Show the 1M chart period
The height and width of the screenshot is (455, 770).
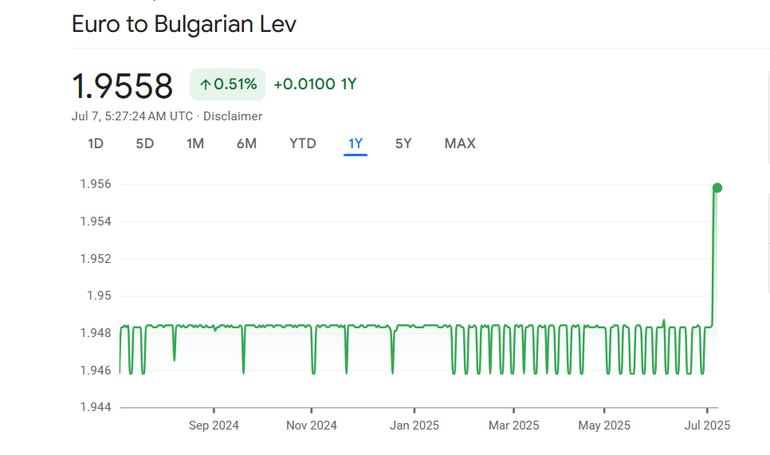pyautogui.click(x=195, y=143)
